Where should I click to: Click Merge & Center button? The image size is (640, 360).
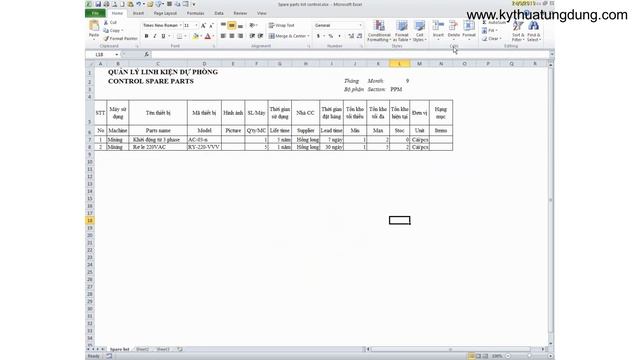click(287, 36)
